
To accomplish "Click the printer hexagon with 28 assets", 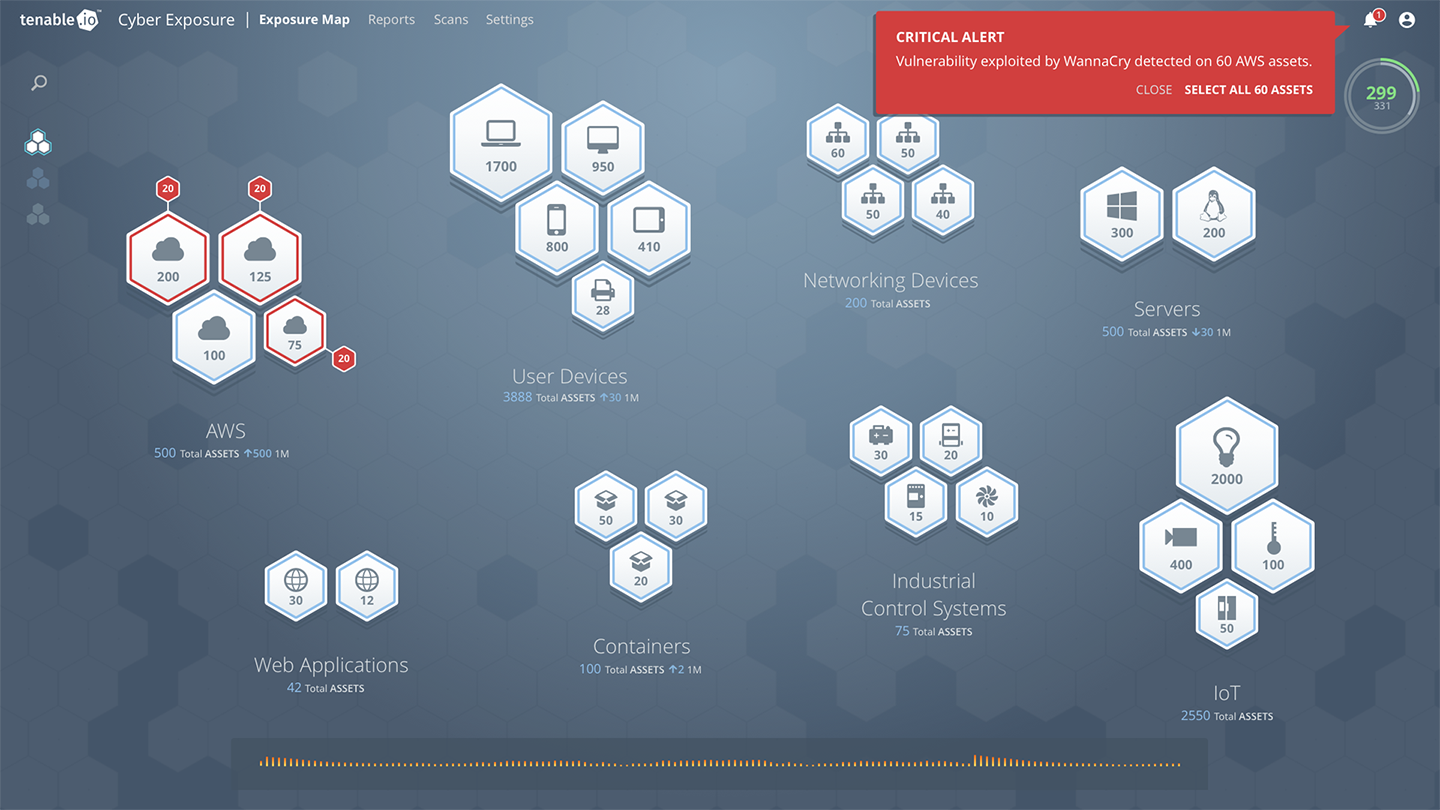I will 602,297.
